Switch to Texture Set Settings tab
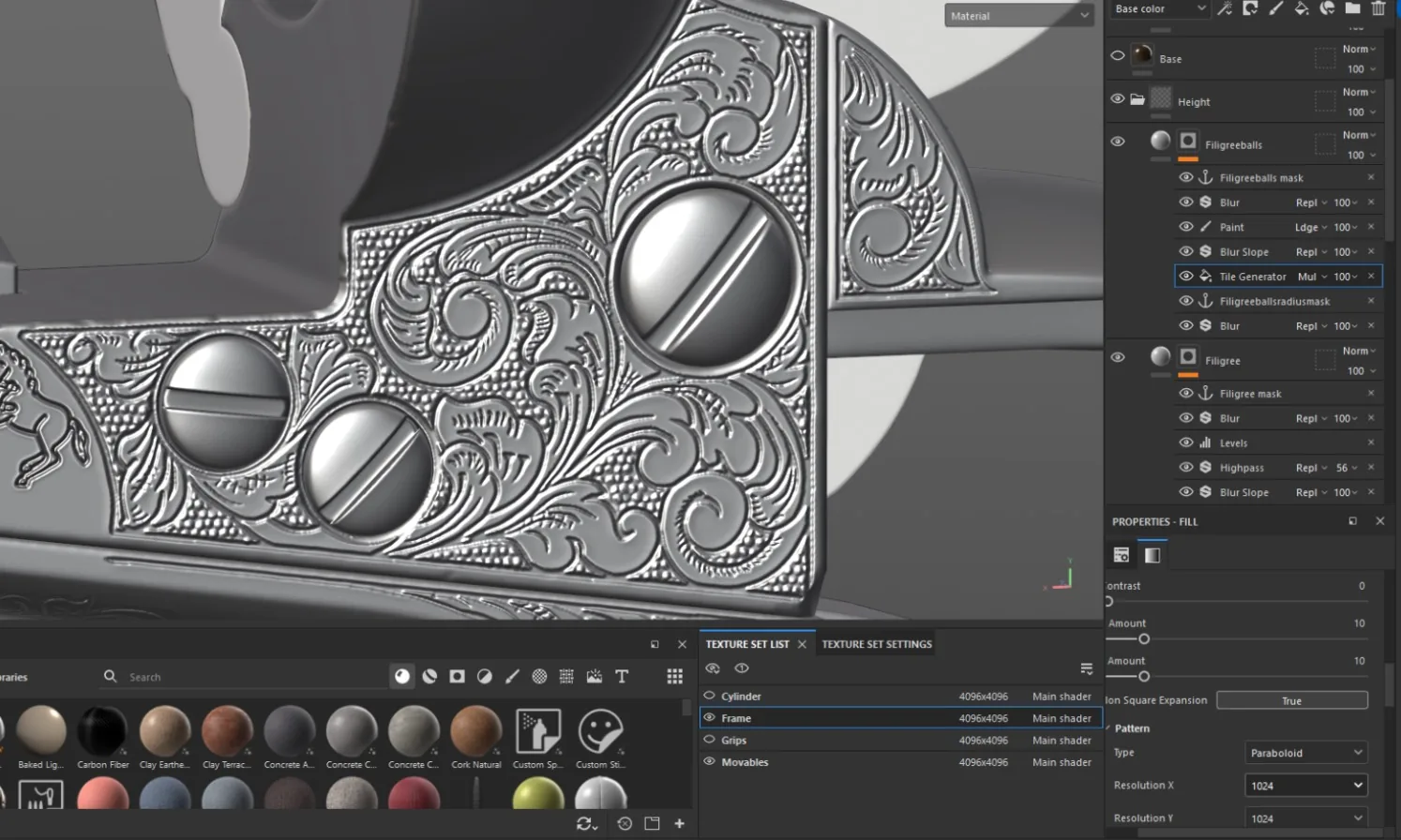The width and height of the screenshot is (1401, 840). pos(877,644)
